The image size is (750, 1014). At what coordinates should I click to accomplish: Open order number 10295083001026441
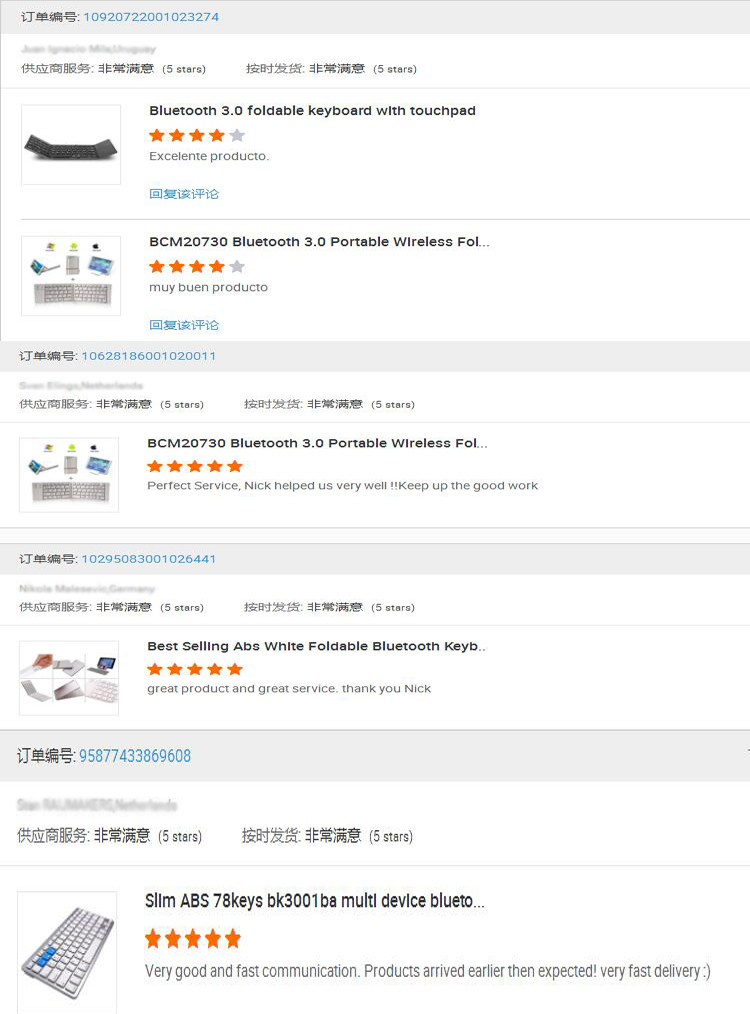[148, 559]
